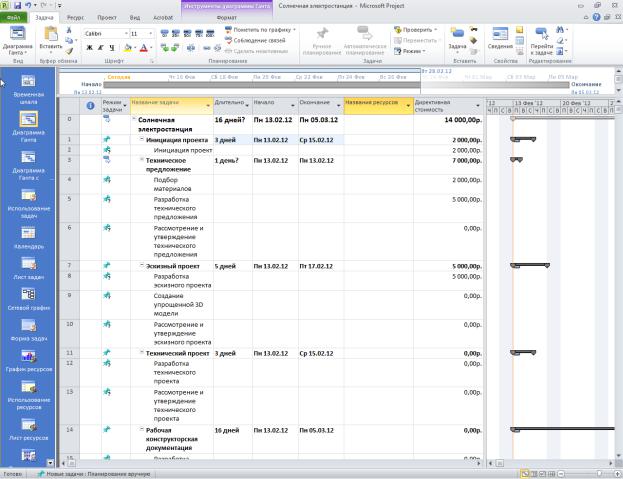The image size is (623, 479).
Task: Switch to the Ресурс tab
Action: (75, 17)
